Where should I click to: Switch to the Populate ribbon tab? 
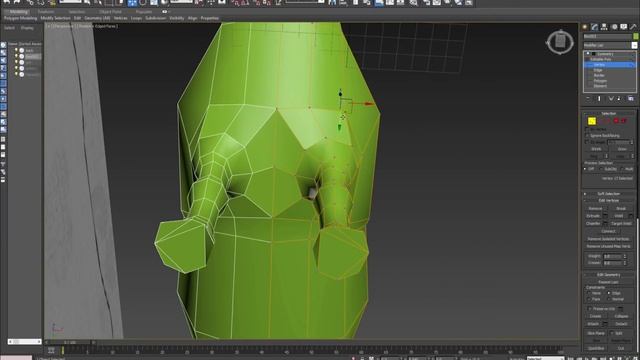pos(144,12)
